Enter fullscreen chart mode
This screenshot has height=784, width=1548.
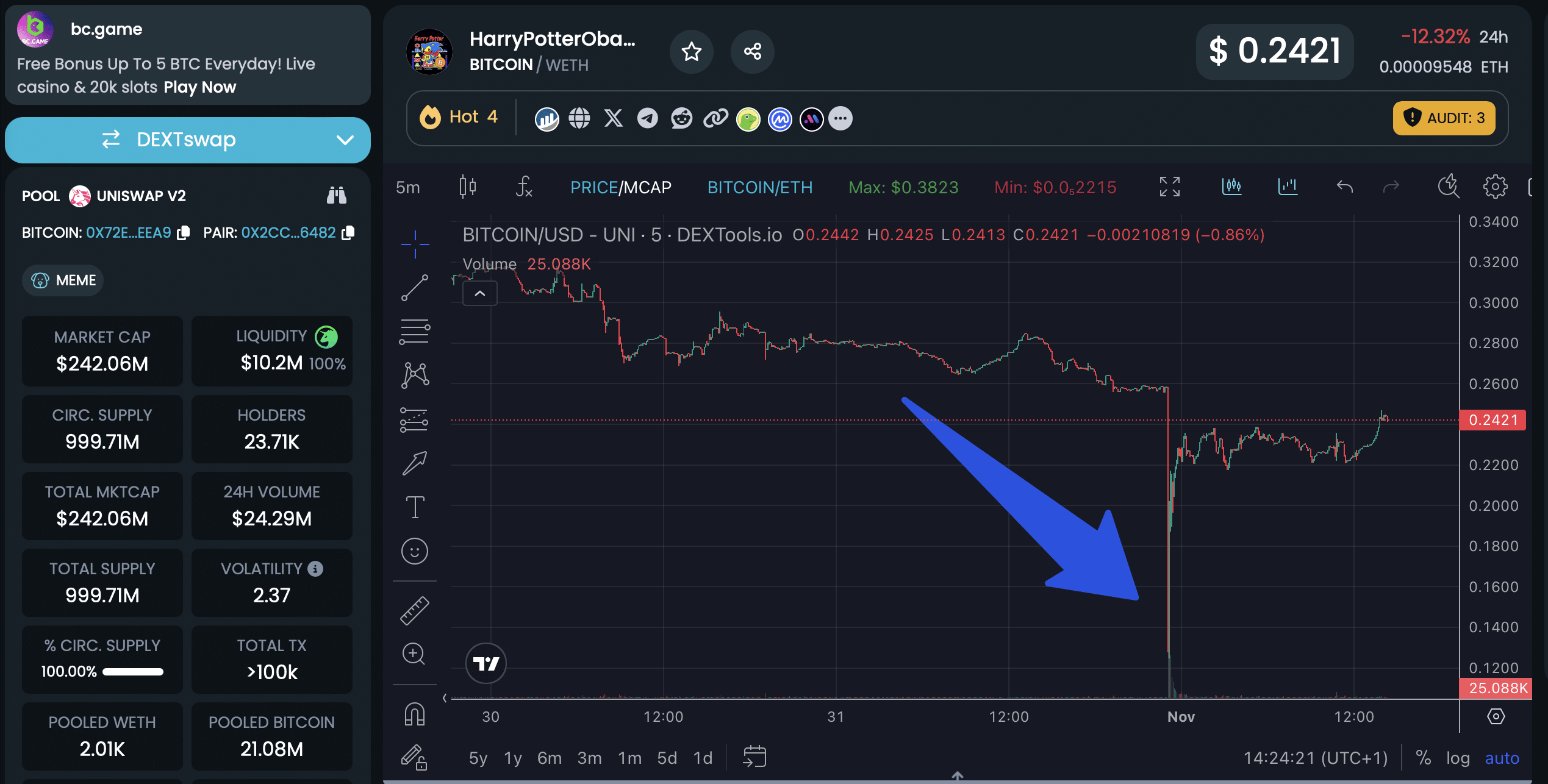(x=1169, y=187)
